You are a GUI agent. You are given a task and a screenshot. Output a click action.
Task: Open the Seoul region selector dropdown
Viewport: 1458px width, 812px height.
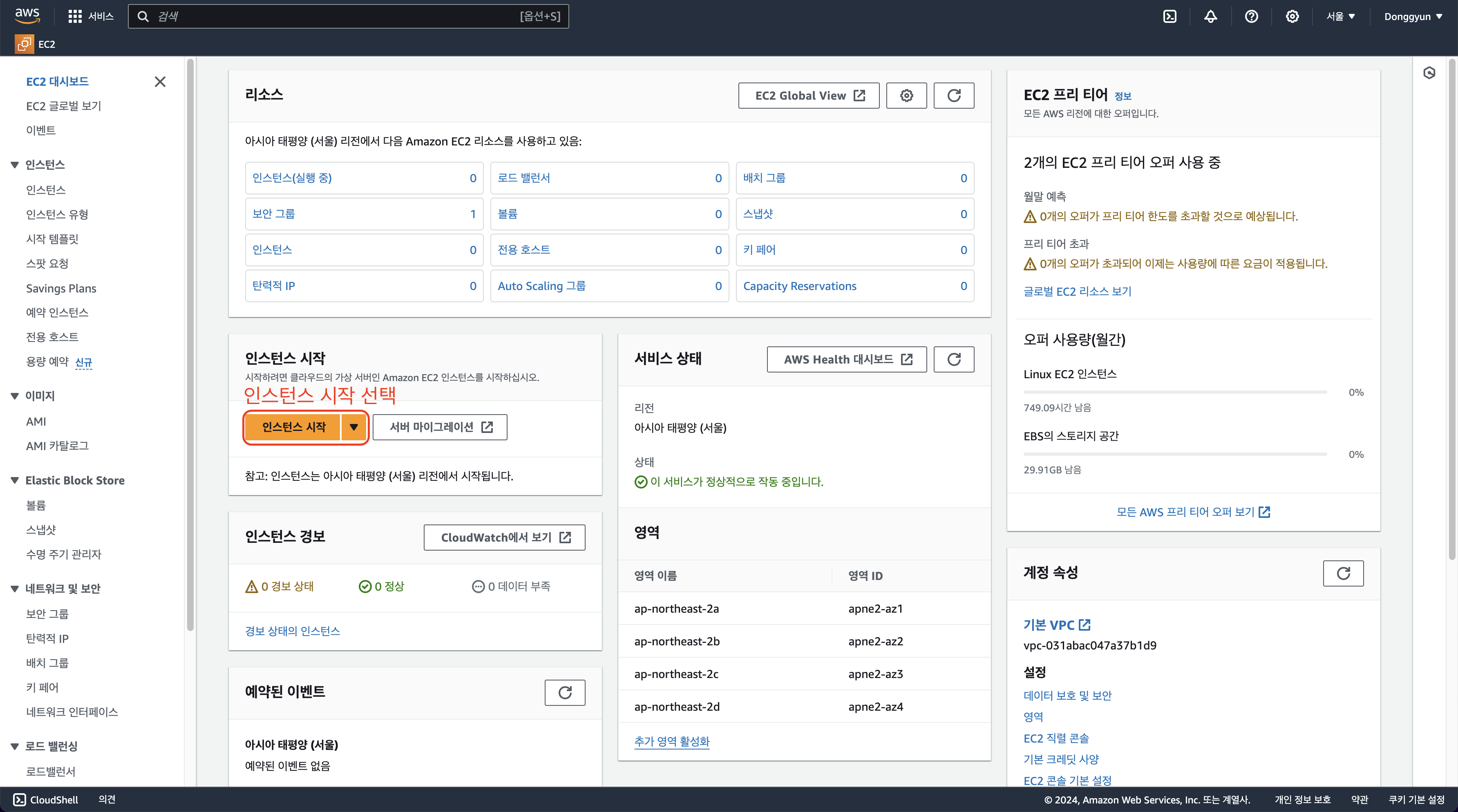pos(1340,16)
